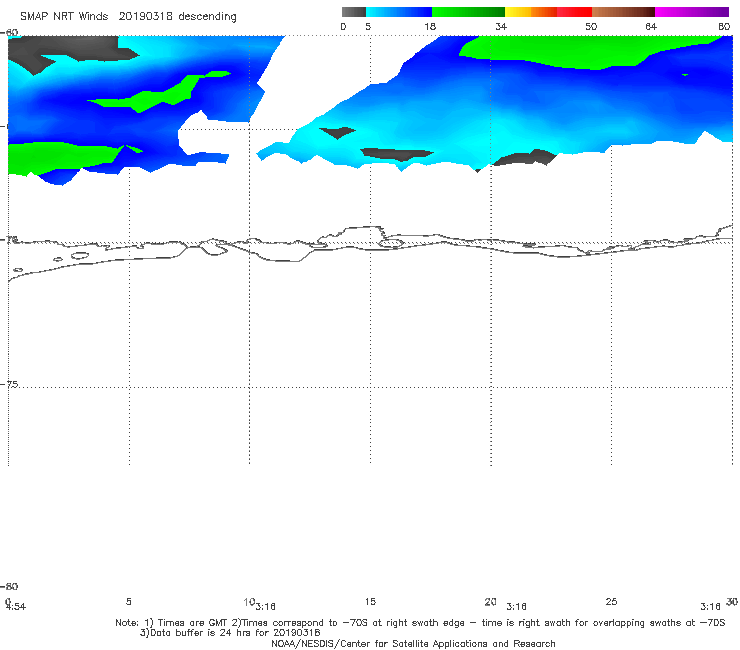This screenshot has height=650, width=740.
Task: Select the gray segment of the wind color bar
Action: pyautogui.click(x=354, y=12)
